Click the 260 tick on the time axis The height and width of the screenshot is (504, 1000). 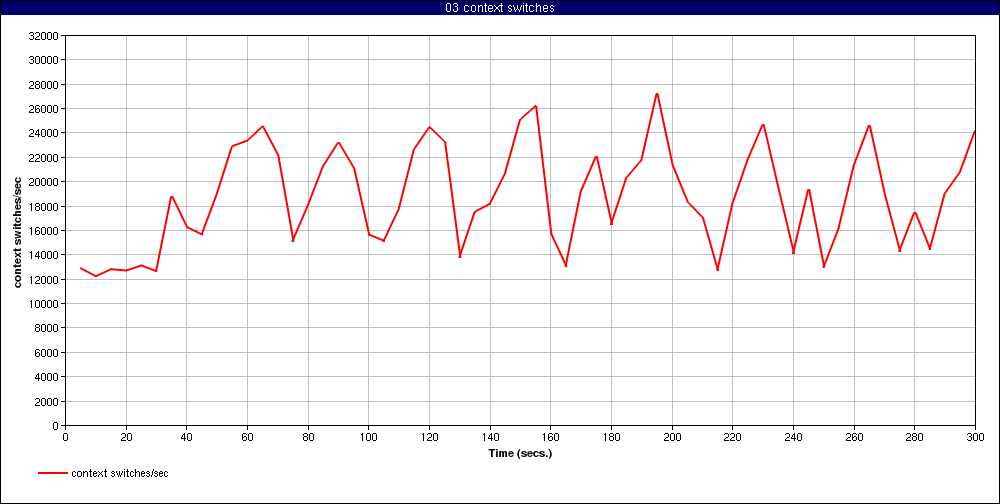click(x=854, y=438)
